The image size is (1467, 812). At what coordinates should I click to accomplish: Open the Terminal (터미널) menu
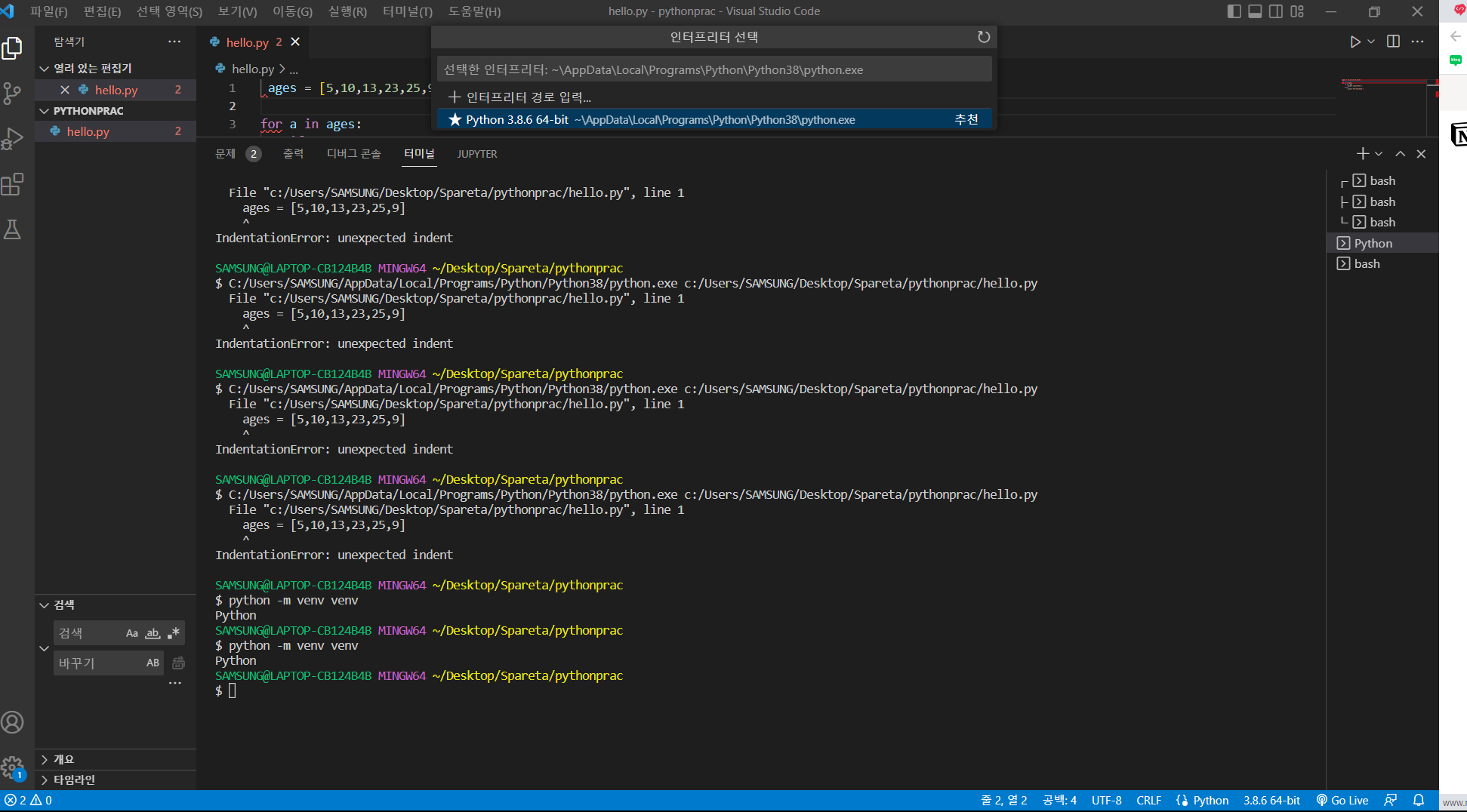click(x=408, y=11)
